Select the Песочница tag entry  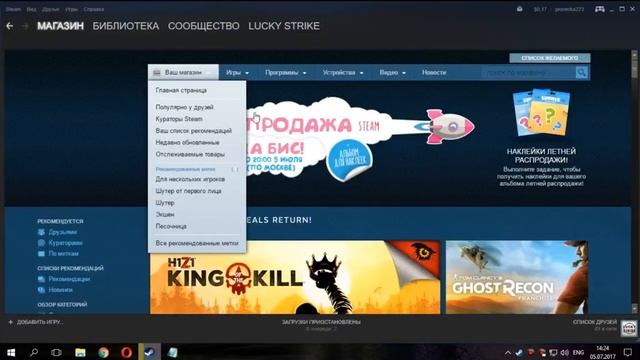(x=171, y=226)
